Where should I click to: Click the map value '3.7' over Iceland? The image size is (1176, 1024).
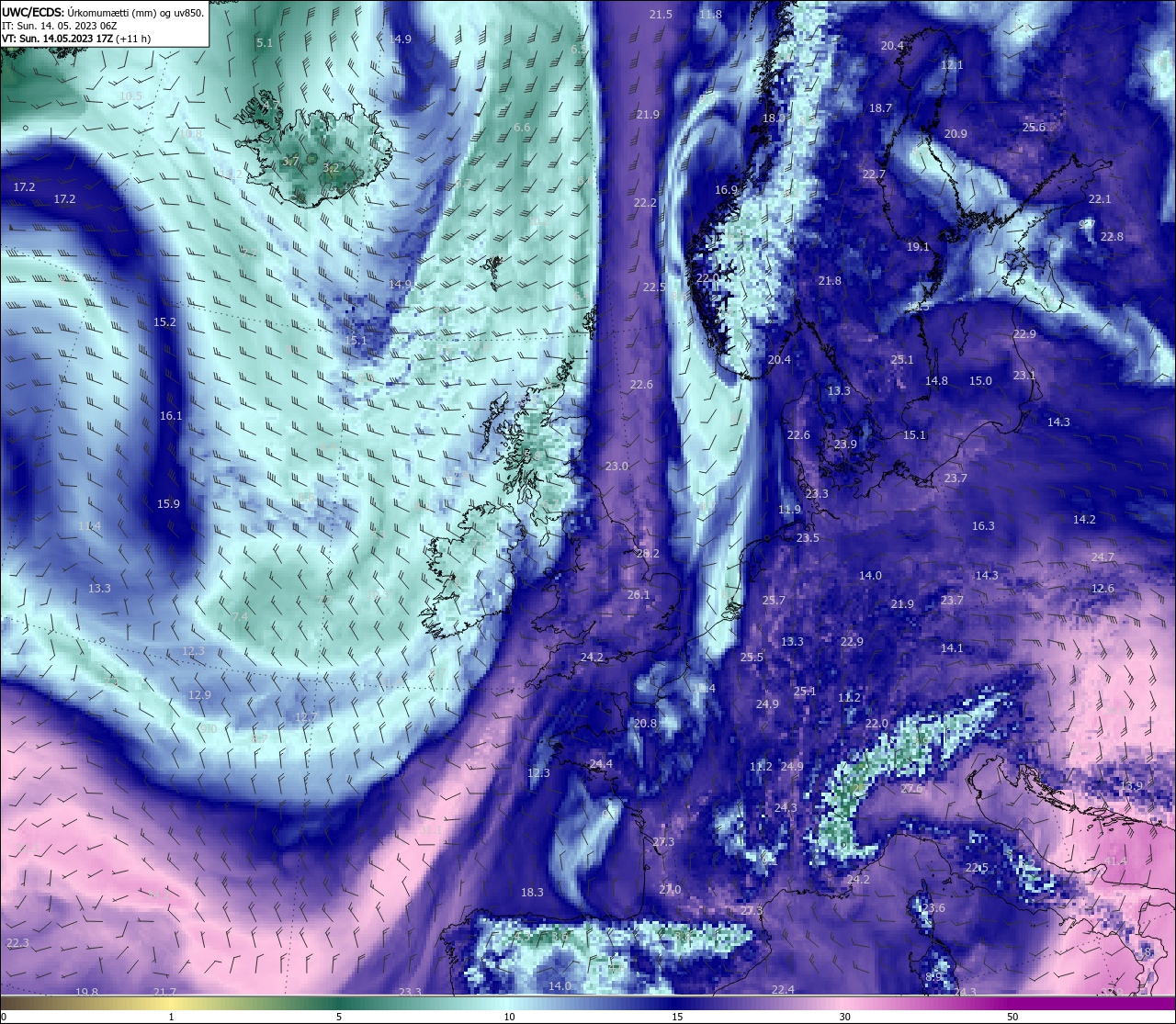290,162
